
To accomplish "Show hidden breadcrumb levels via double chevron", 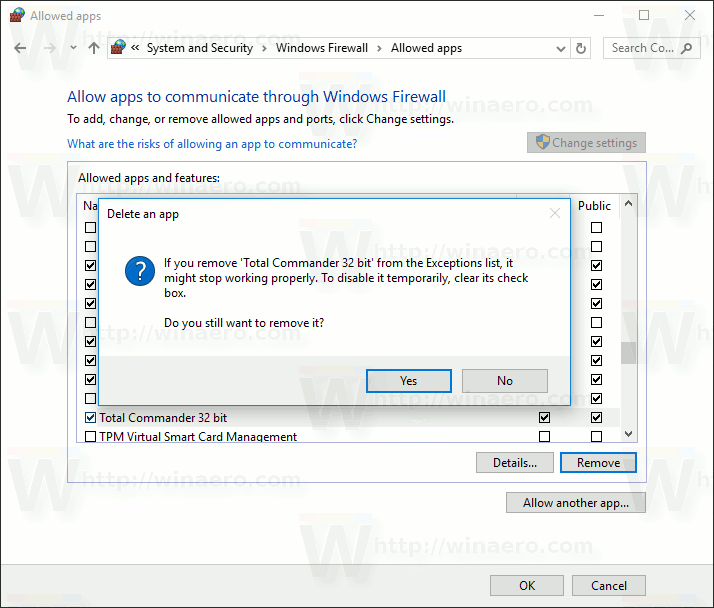I will (135, 47).
